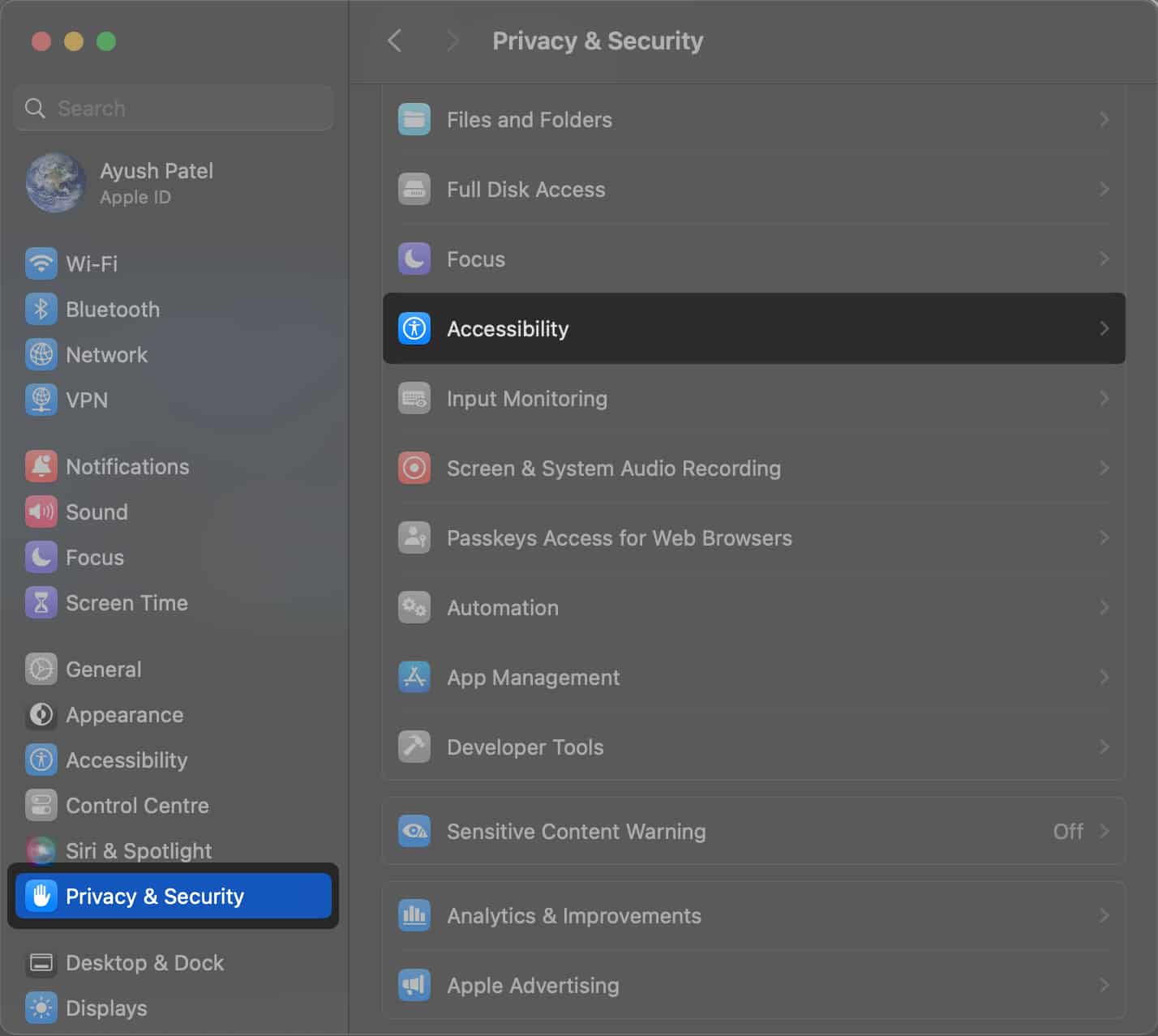This screenshot has height=1036, width=1158.
Task: Open Accessibility row chevron
Action: (1104, 328)
